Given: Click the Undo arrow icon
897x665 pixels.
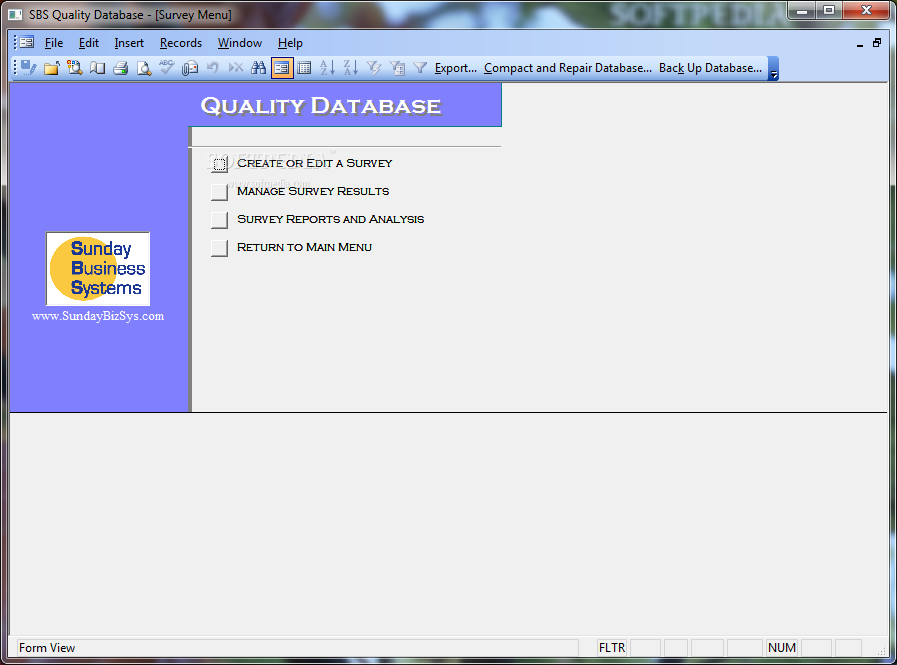Looking at the screenshot, I should click(x=212, y=68).
